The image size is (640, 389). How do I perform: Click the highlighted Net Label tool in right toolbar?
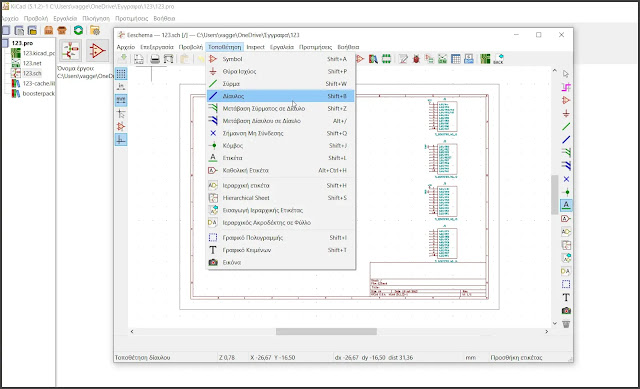pos(566,205)
